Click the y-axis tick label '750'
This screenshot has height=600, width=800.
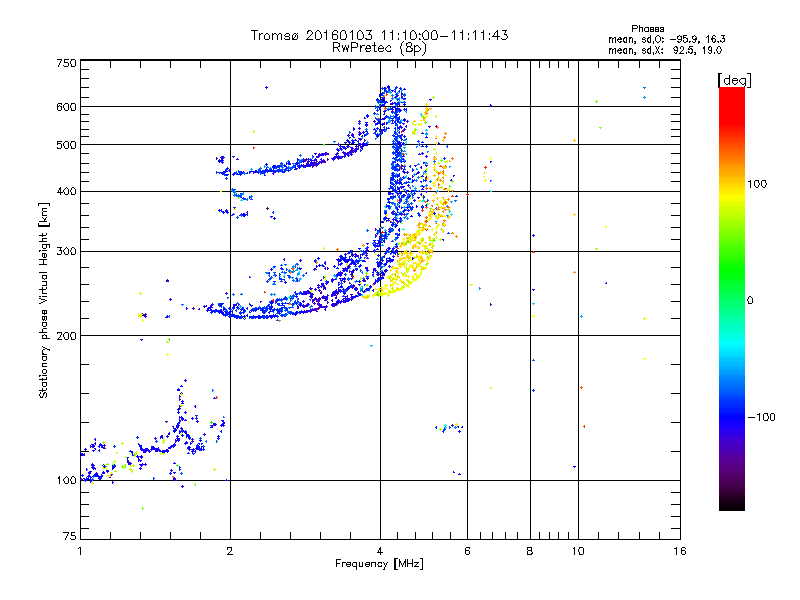coord(66,63)
